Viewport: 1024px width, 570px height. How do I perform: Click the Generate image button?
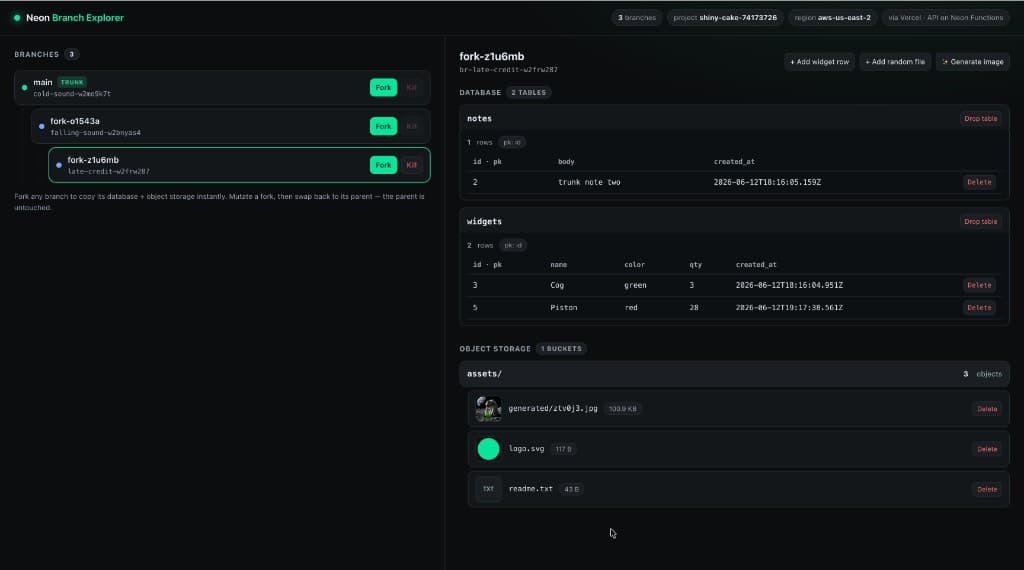[x=972, y=62]
